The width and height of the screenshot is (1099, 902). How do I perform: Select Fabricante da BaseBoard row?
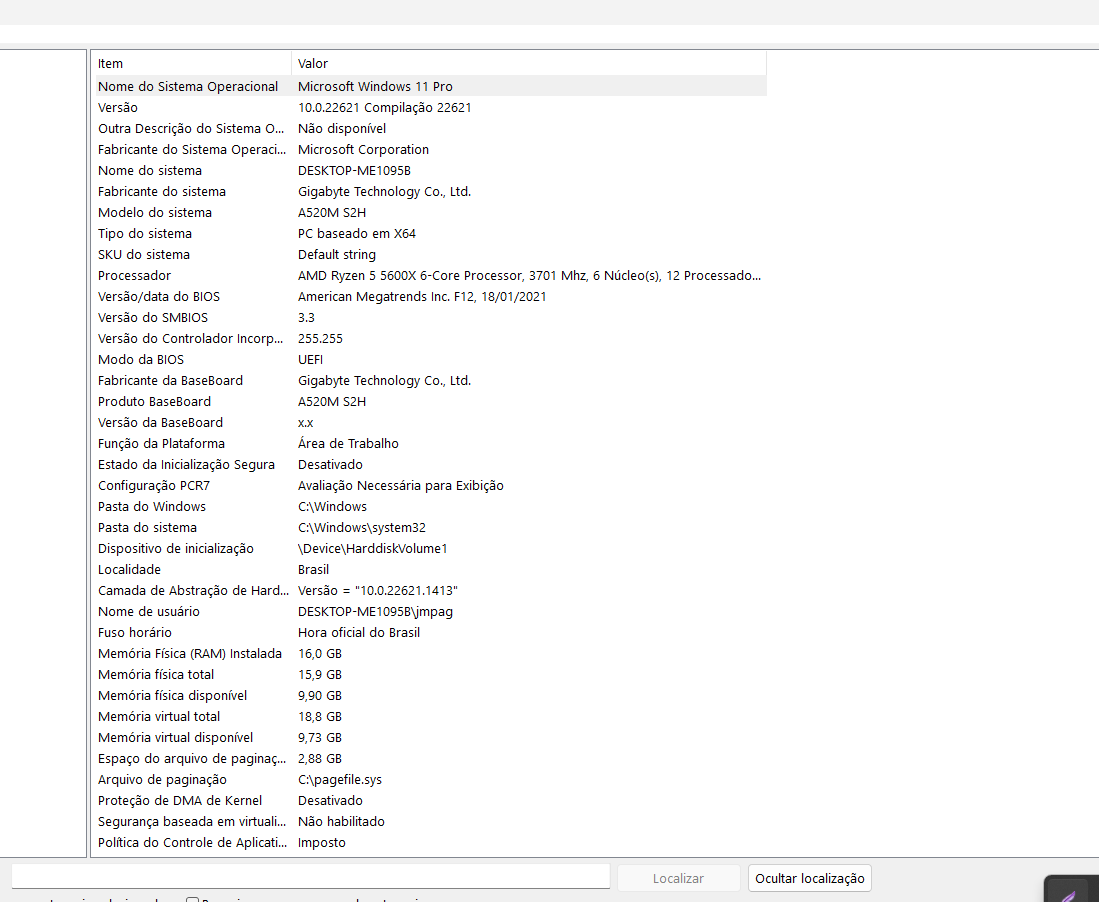(430, 381)
